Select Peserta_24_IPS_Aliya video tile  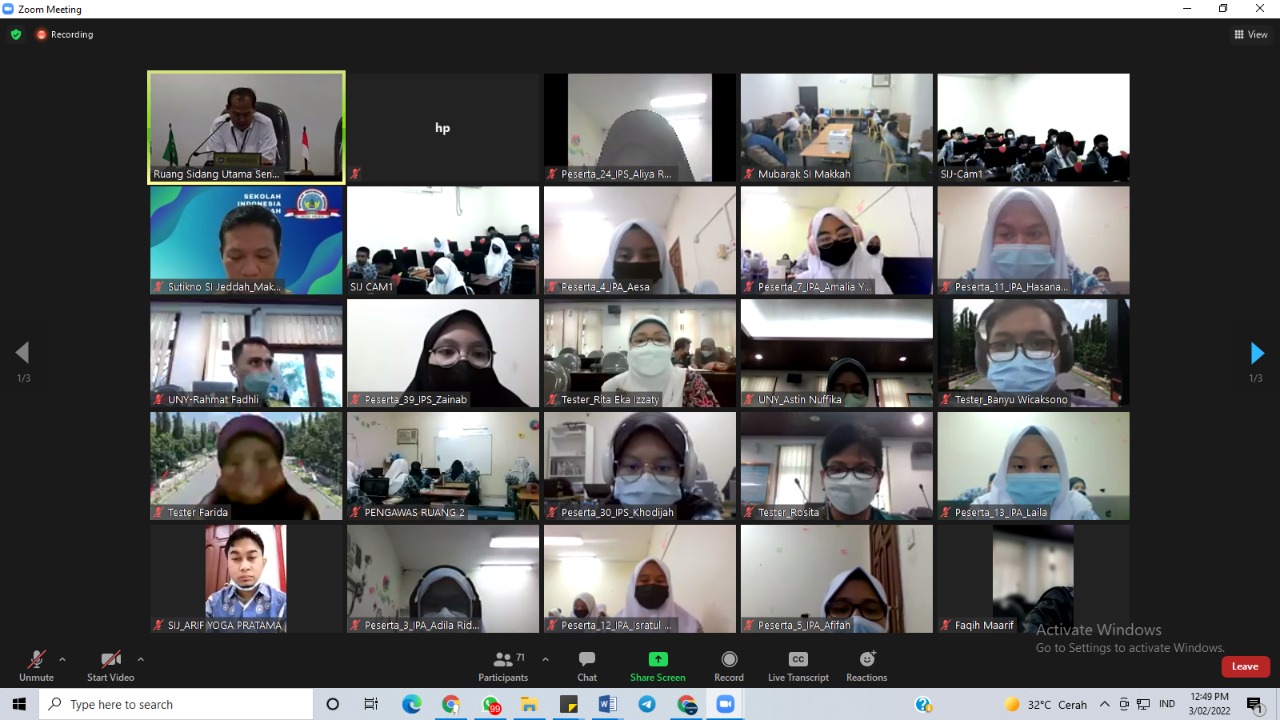[639, 127]
